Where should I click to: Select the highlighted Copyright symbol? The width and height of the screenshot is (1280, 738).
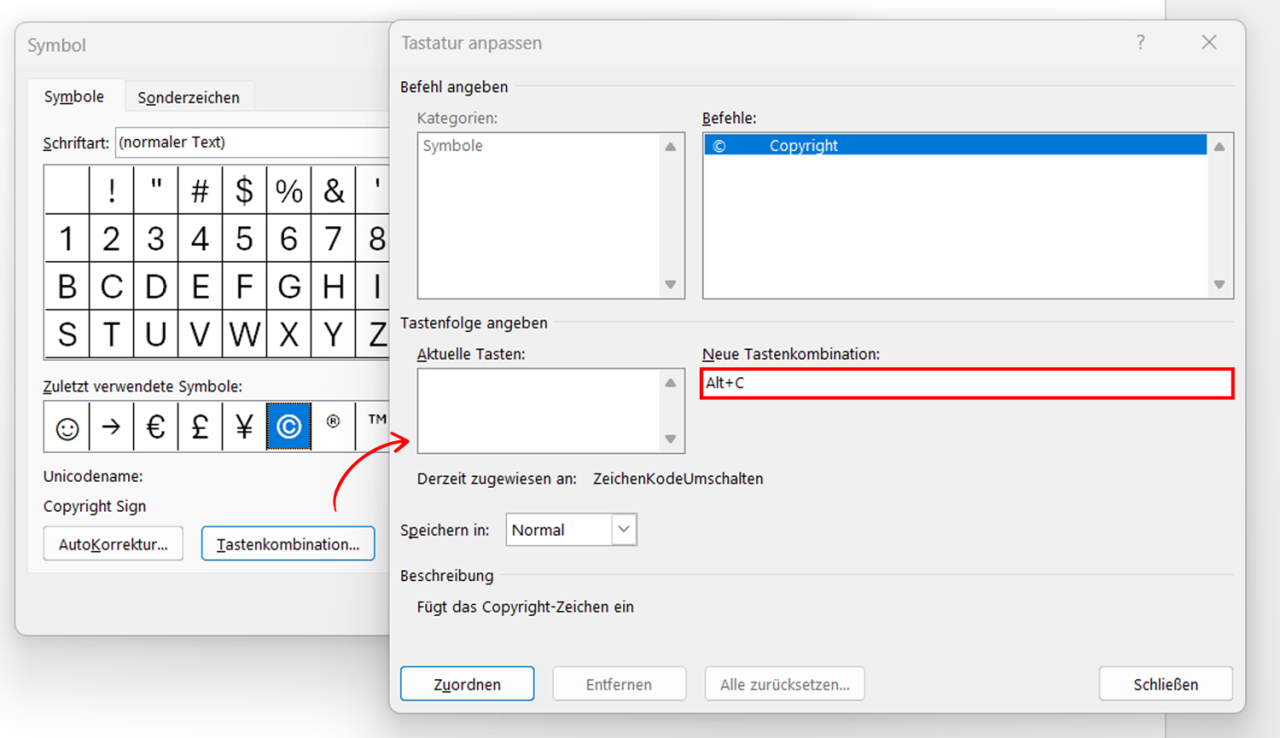tap(288, 426)
